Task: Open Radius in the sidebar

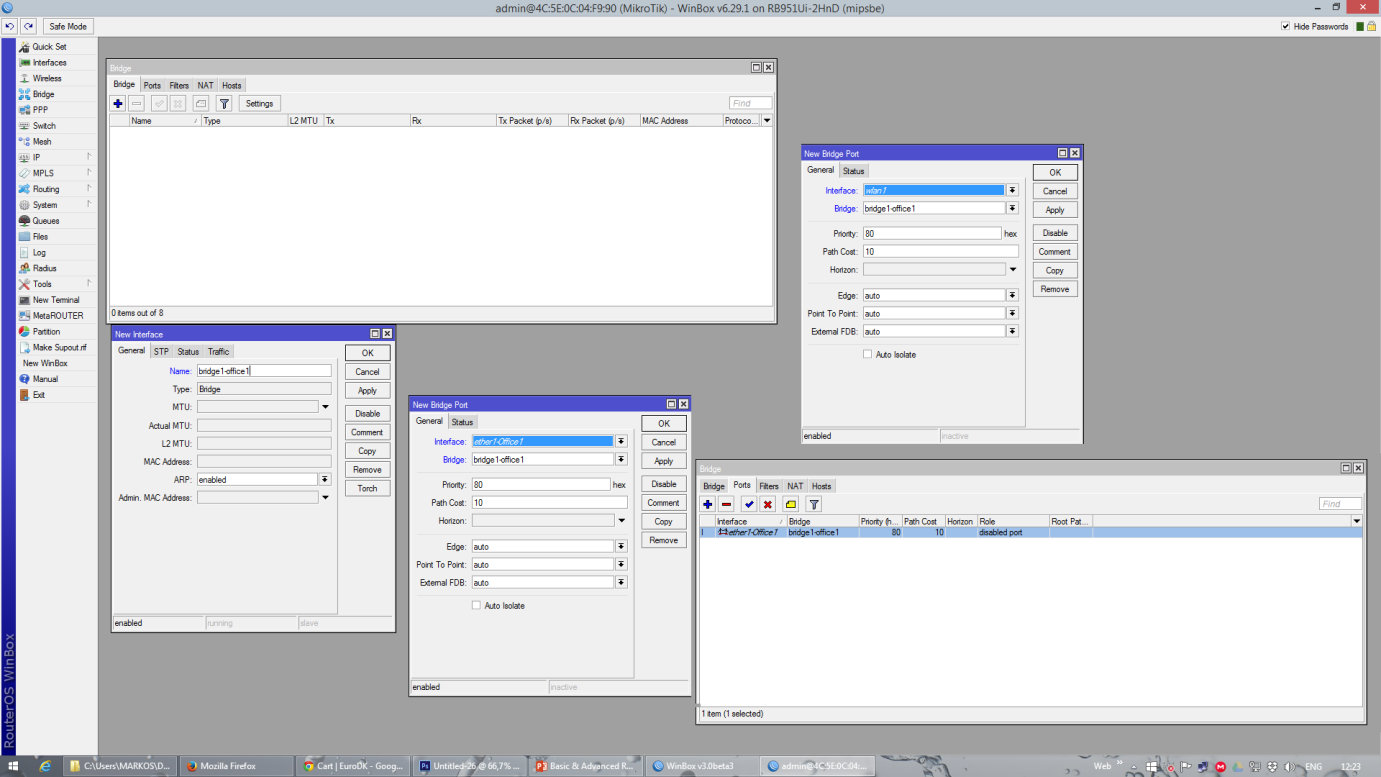Action: point(44,268)
